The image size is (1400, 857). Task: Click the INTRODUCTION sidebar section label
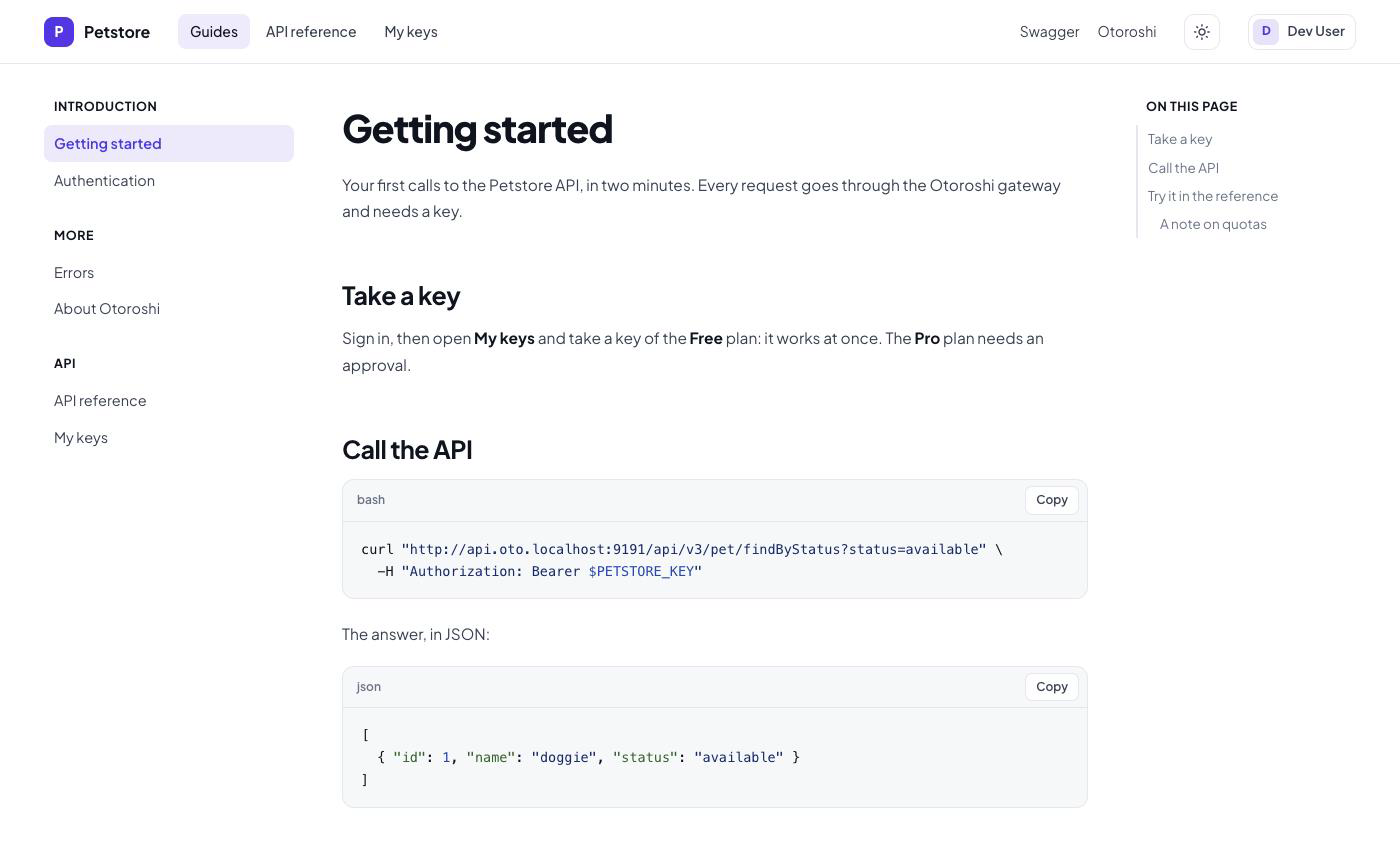point(105,106)
